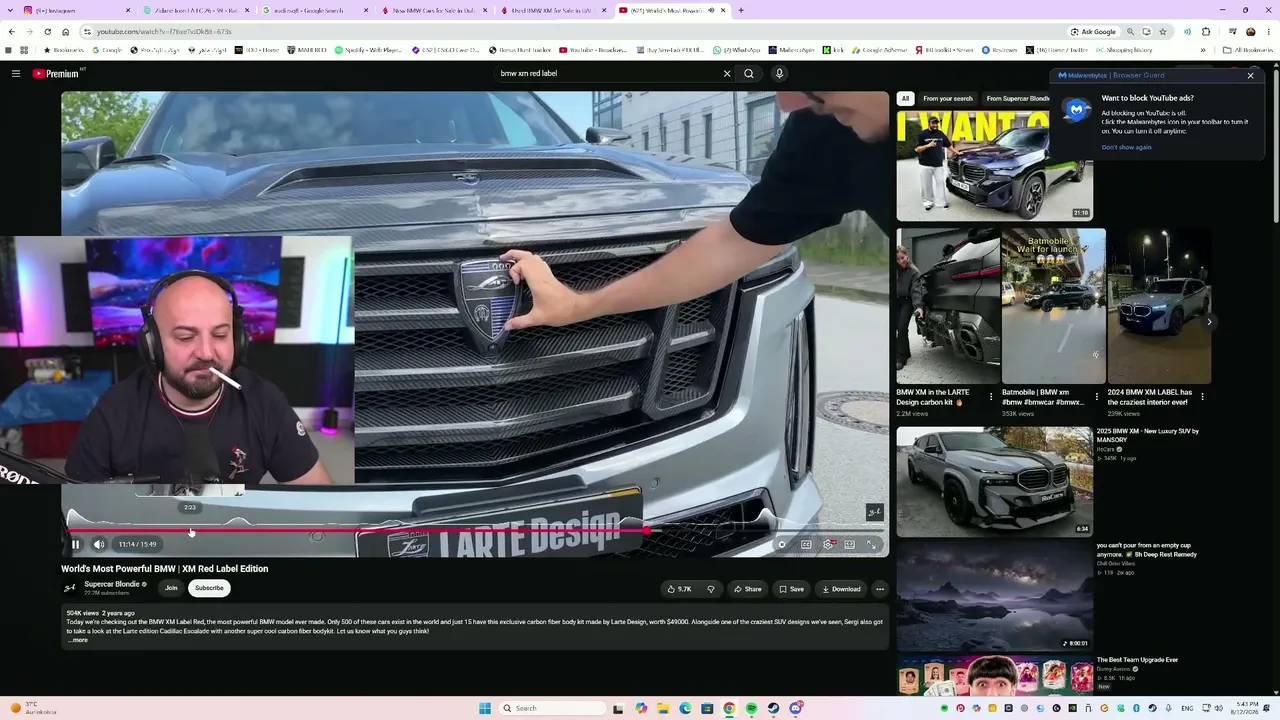Screen dimensions: 1280x720
Task: Open the I WANT video thumbnail
Action: pos(994,165)
